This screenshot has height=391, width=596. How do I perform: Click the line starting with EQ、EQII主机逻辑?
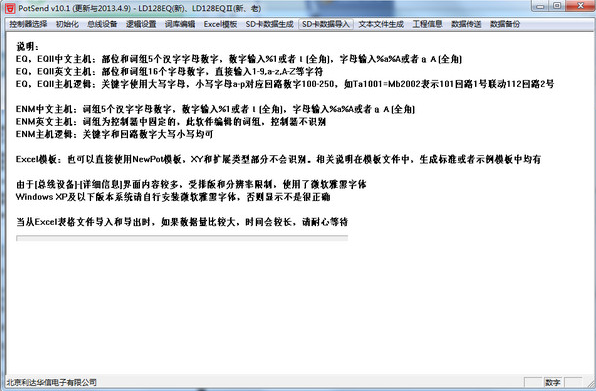pyautogui.click(x=285, y=84)
